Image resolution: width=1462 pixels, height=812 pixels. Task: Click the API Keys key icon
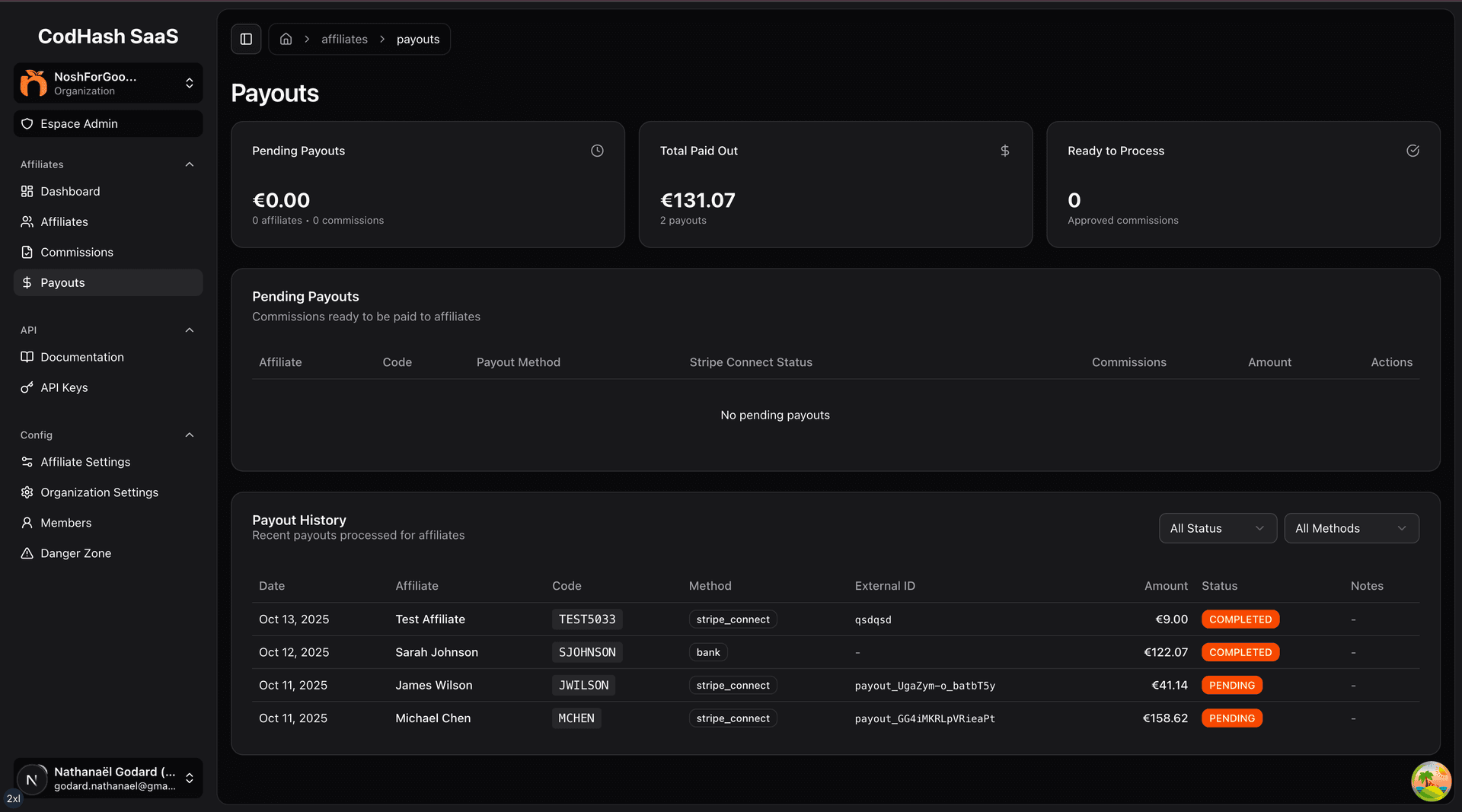(x=27, y=387)
